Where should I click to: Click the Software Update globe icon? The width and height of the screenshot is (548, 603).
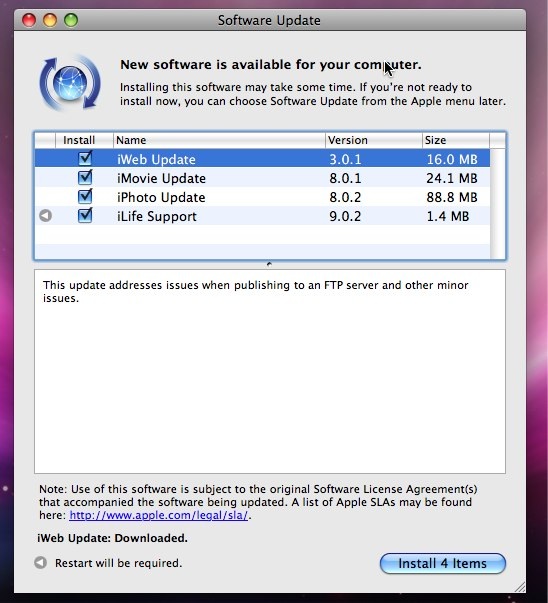click(70, 82)
